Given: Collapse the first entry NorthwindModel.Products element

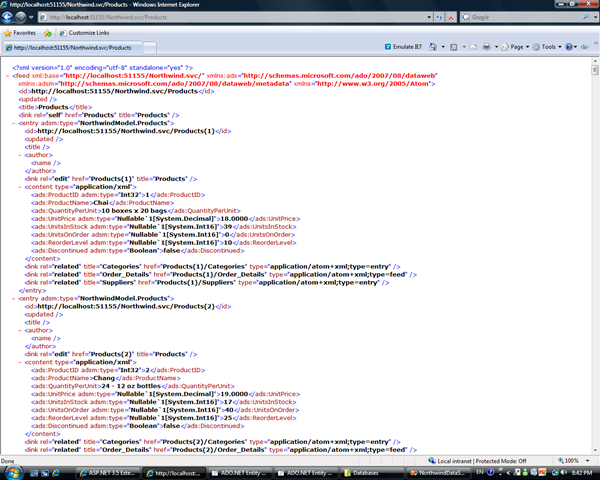Looking at the screenshot, I should click(14, 123).
